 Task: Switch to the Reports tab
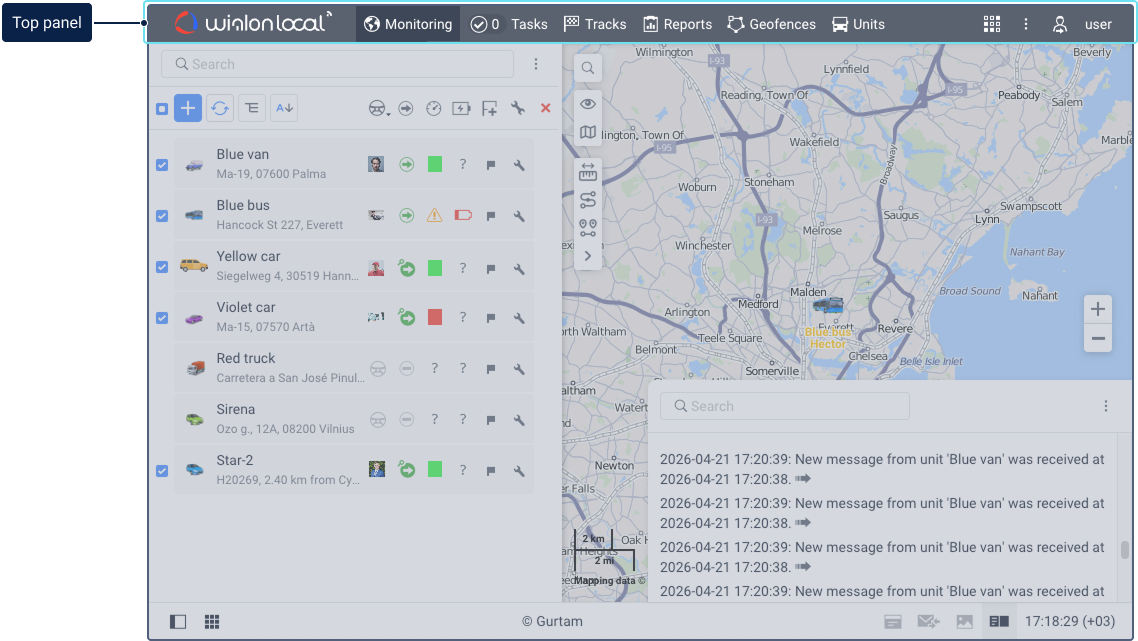click(x=677, y=24)
